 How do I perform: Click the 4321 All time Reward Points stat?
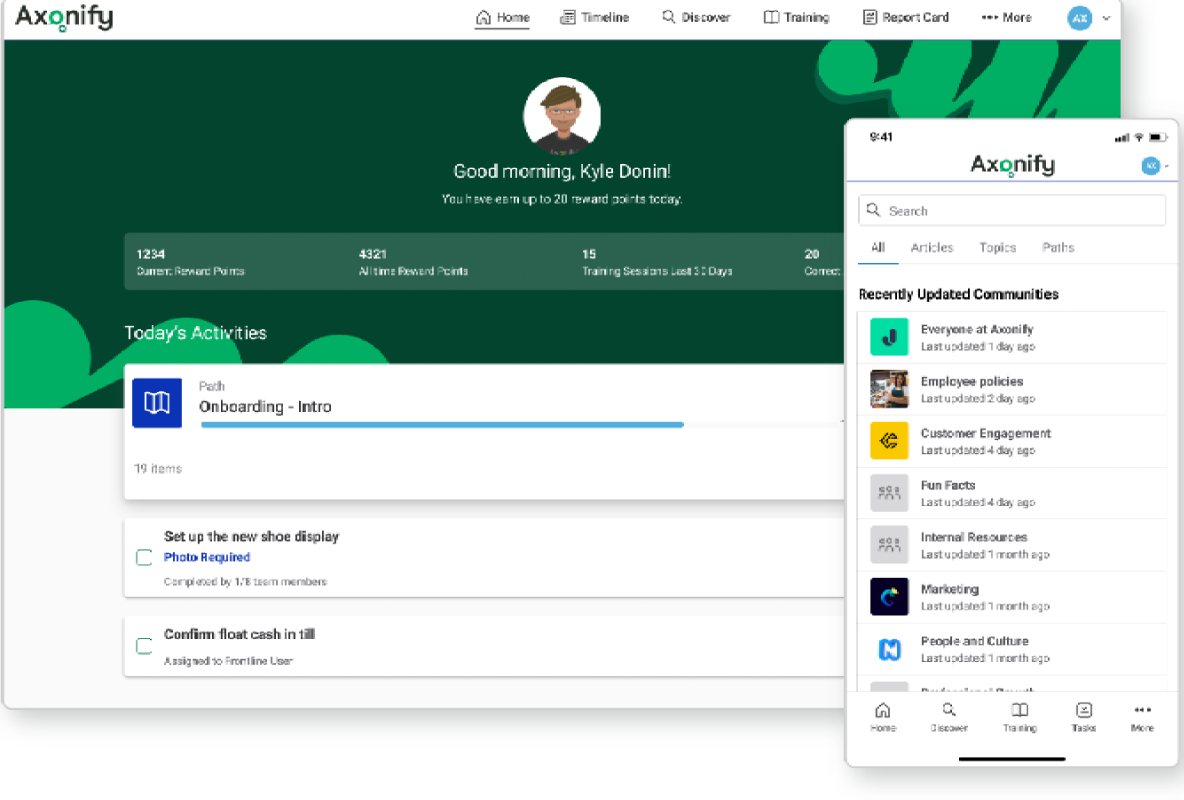point(413,262)
